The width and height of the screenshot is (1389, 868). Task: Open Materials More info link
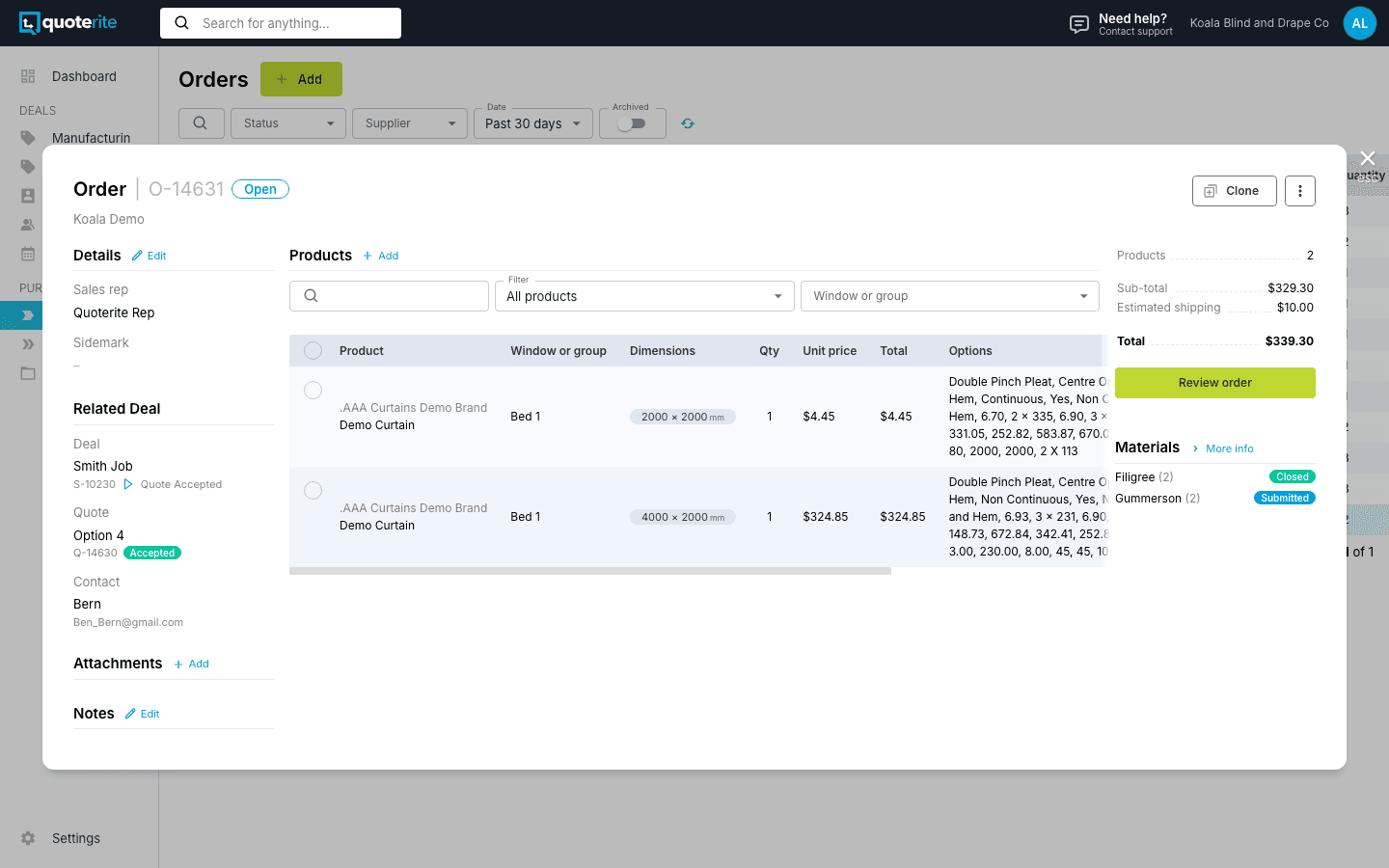click(1222, 448)
